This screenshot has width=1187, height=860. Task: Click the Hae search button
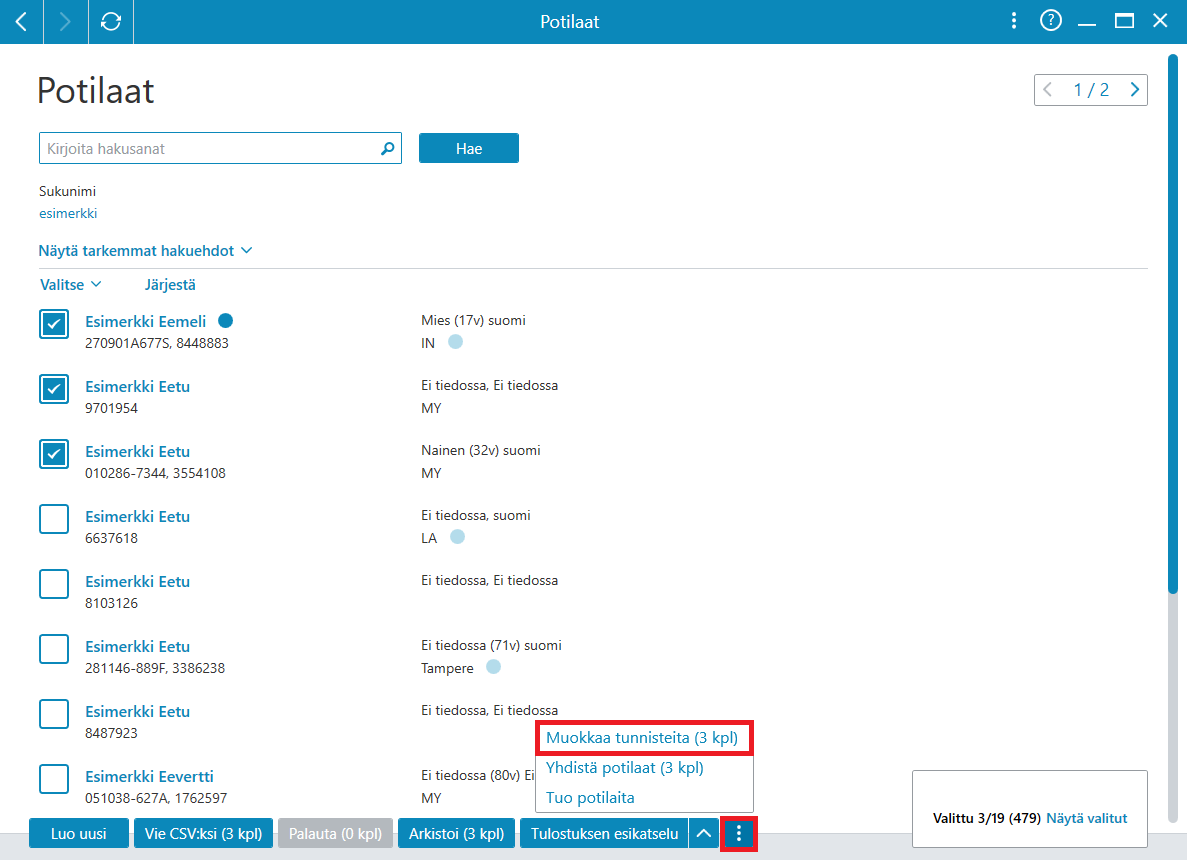(x=469, y=148)
